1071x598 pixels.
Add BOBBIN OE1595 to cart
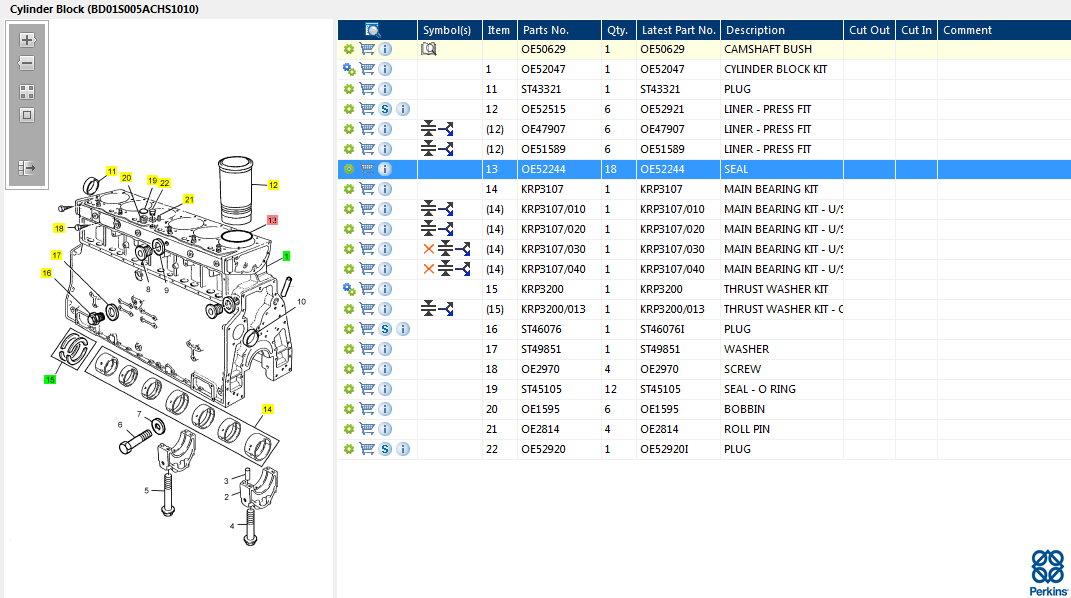click(367, 409)
